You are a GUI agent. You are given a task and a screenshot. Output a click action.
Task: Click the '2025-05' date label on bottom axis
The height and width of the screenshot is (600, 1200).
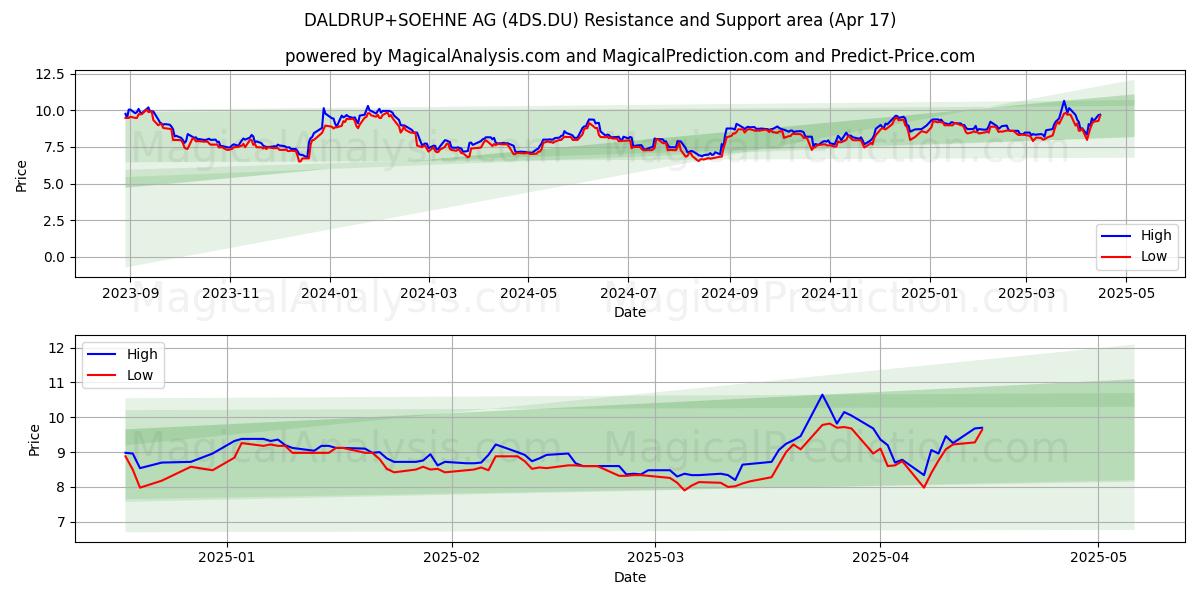(1098, 560)
